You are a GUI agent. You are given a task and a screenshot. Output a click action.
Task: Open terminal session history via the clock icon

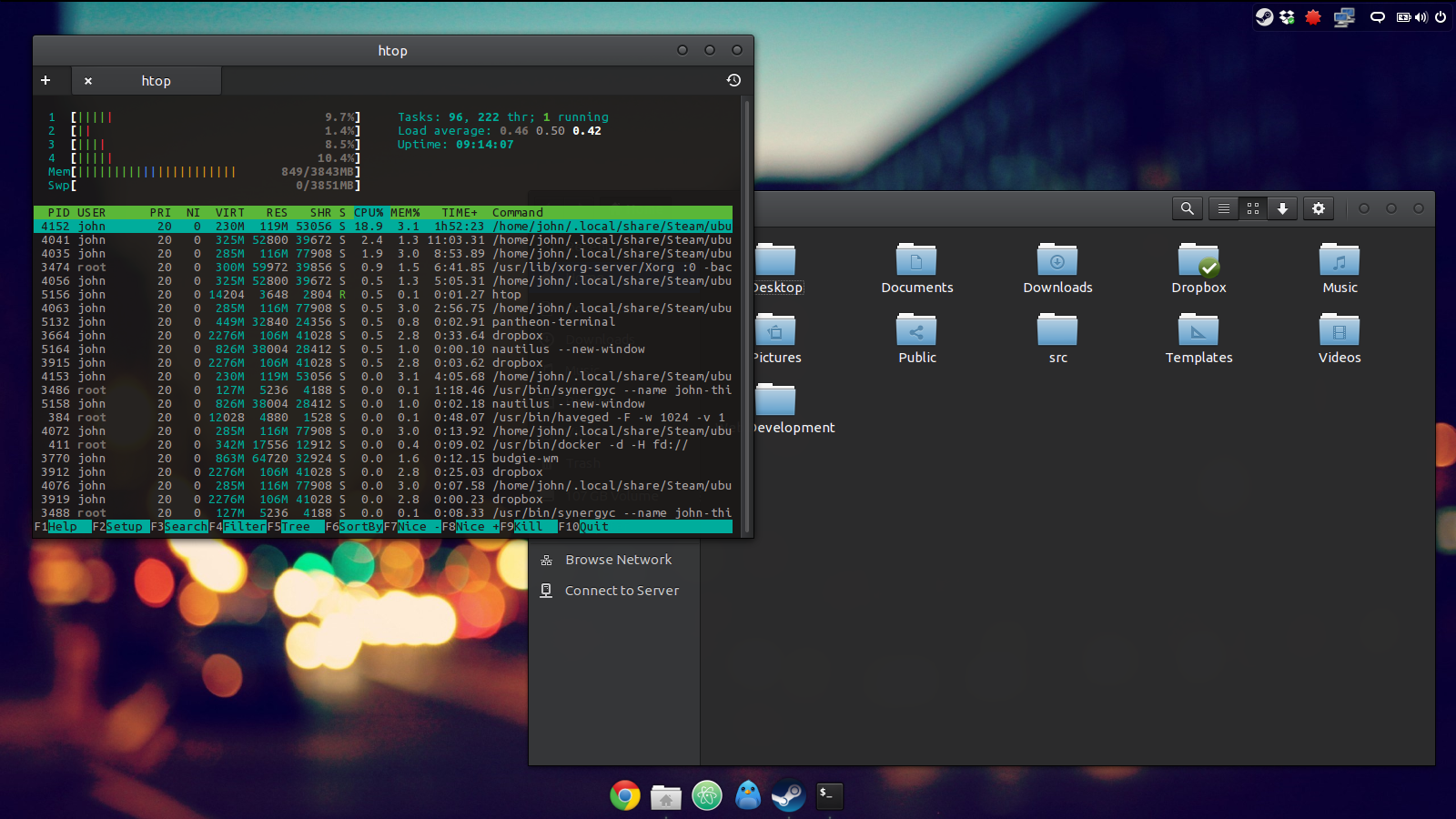click(x=733, y=80)
